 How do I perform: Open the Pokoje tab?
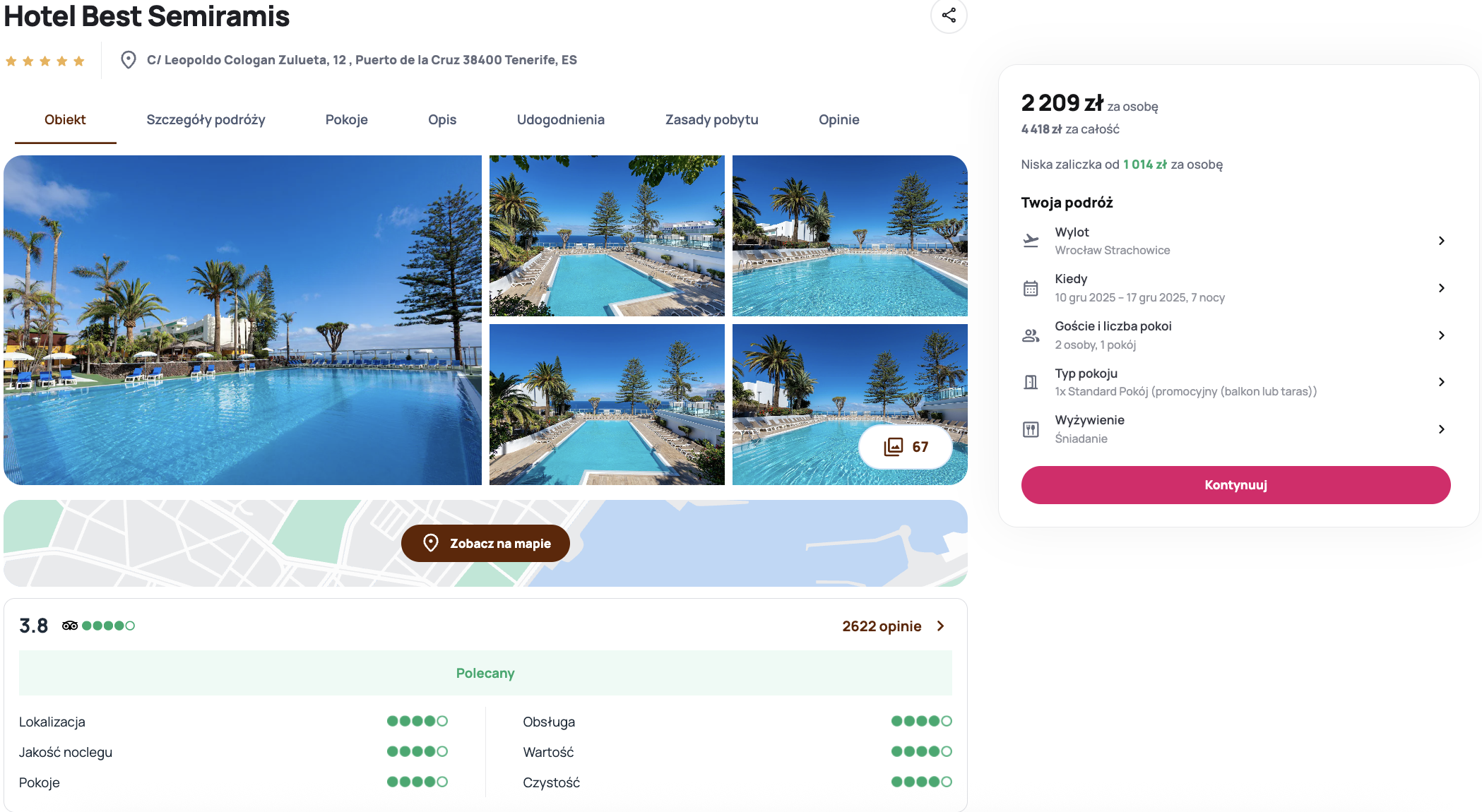346,120
